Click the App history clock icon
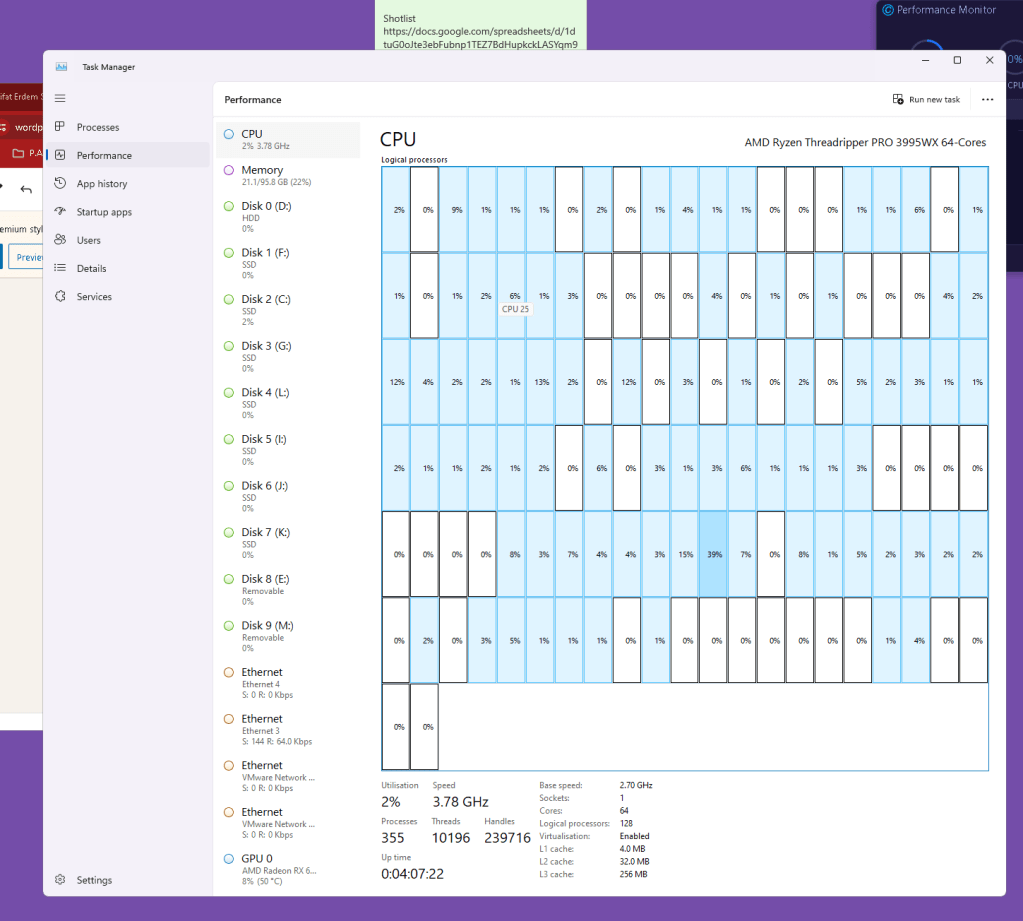Screen dimensions: 1023x921 pyautogui.click(x=60, y=183)
